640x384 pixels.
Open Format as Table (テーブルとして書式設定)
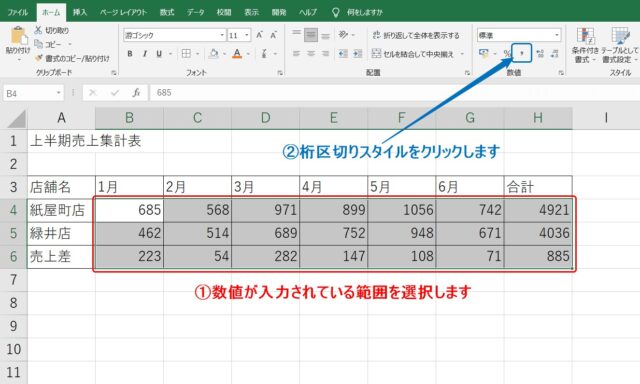tap(620, 45)
